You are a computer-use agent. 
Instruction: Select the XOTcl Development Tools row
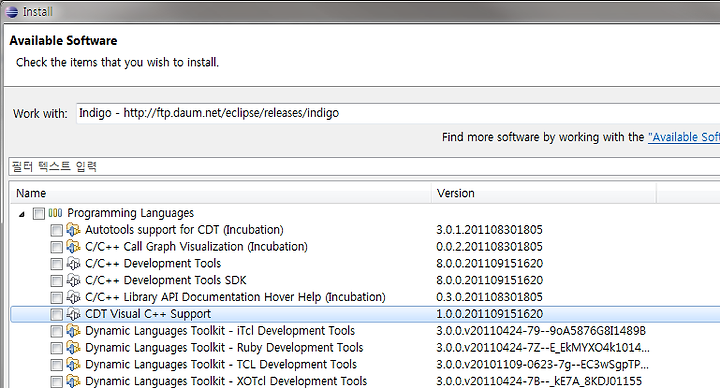coord(365,381)
